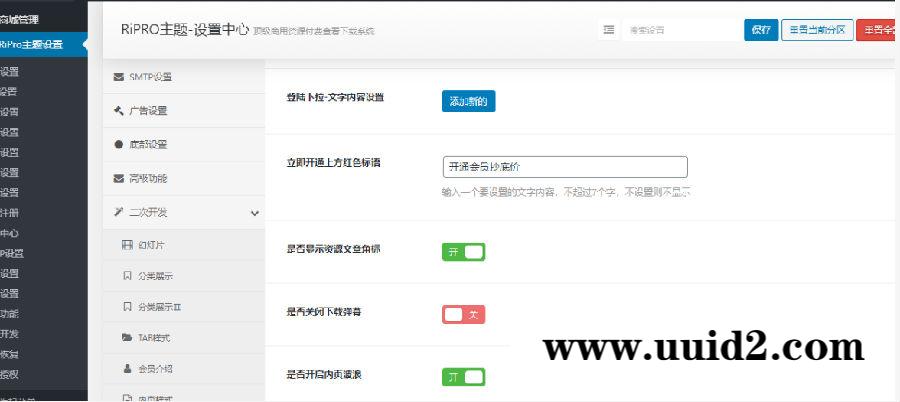
Task: Focus the settings search box
Action: tap(680, 30)
